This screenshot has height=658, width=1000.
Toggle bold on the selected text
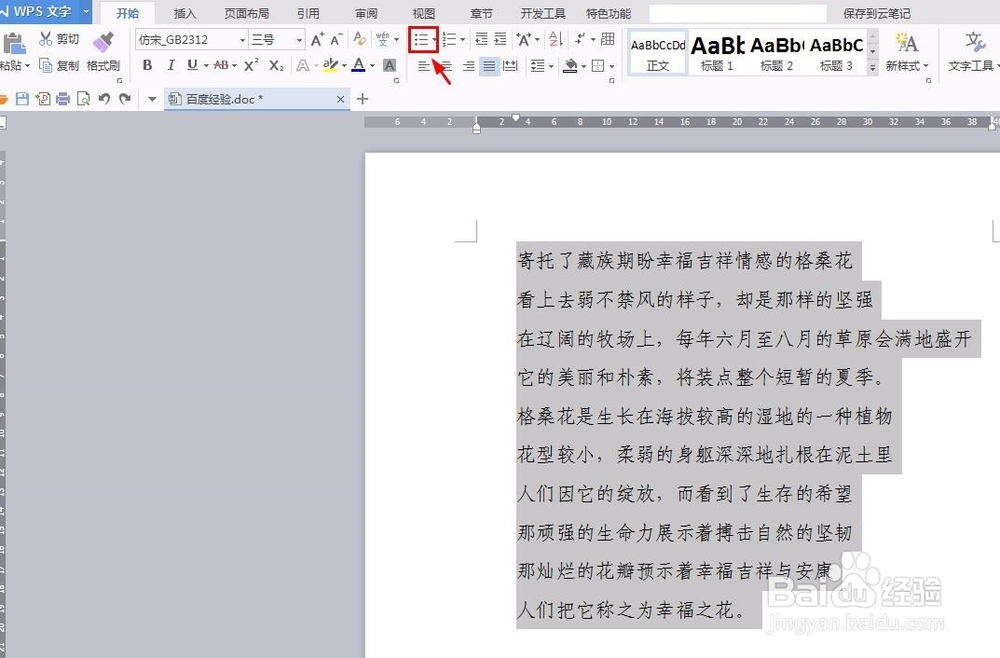coord(148,65)
